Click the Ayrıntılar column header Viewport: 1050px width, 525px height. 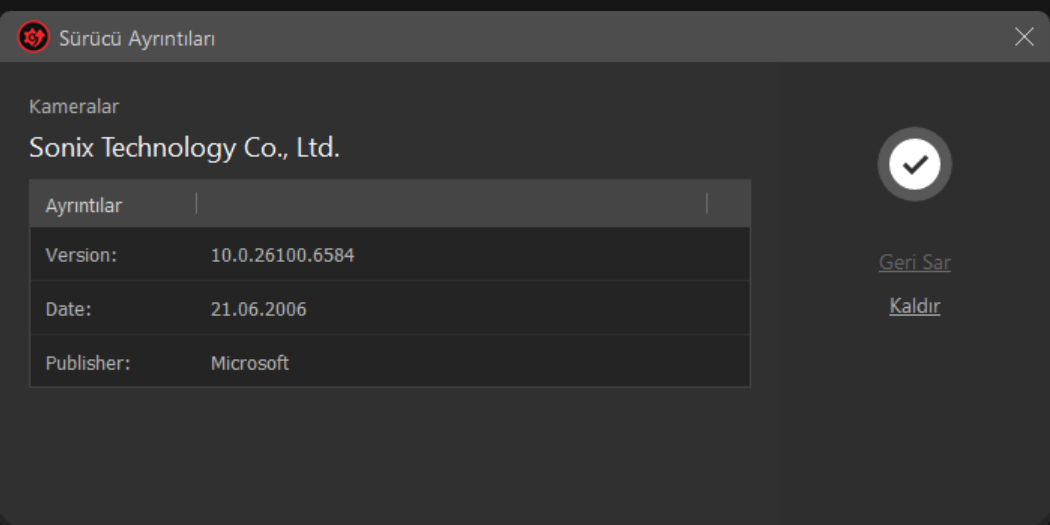(x=84, y=205)
